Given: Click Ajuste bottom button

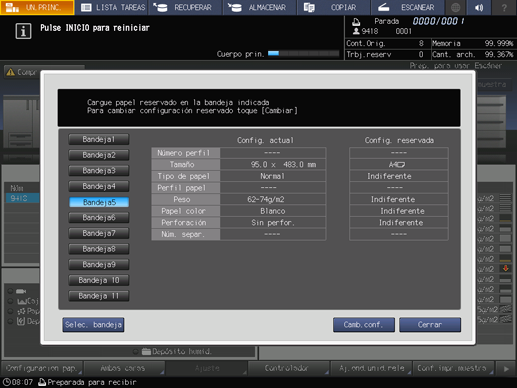Looking at the screenshot, I should tap(207, 368).
